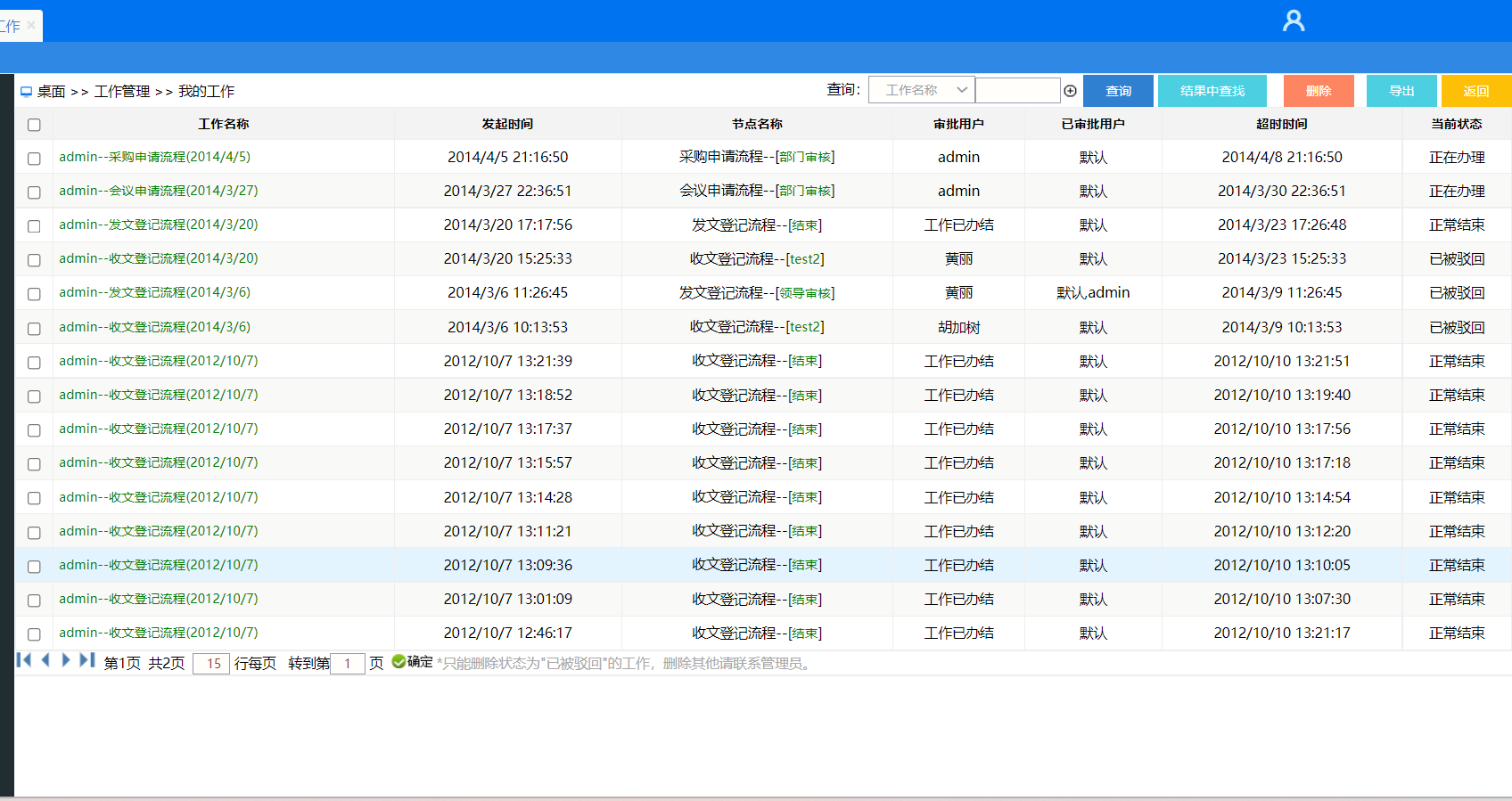1512x801 pixels.
Task: Select the 工作 tab in the top bar
Action: (x=11, y=26)
